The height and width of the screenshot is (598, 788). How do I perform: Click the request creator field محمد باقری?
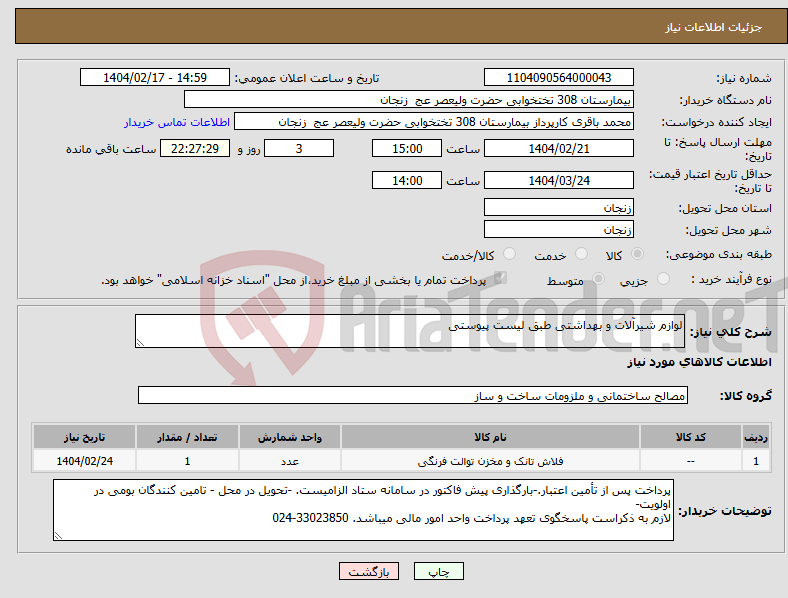point(434,122)
